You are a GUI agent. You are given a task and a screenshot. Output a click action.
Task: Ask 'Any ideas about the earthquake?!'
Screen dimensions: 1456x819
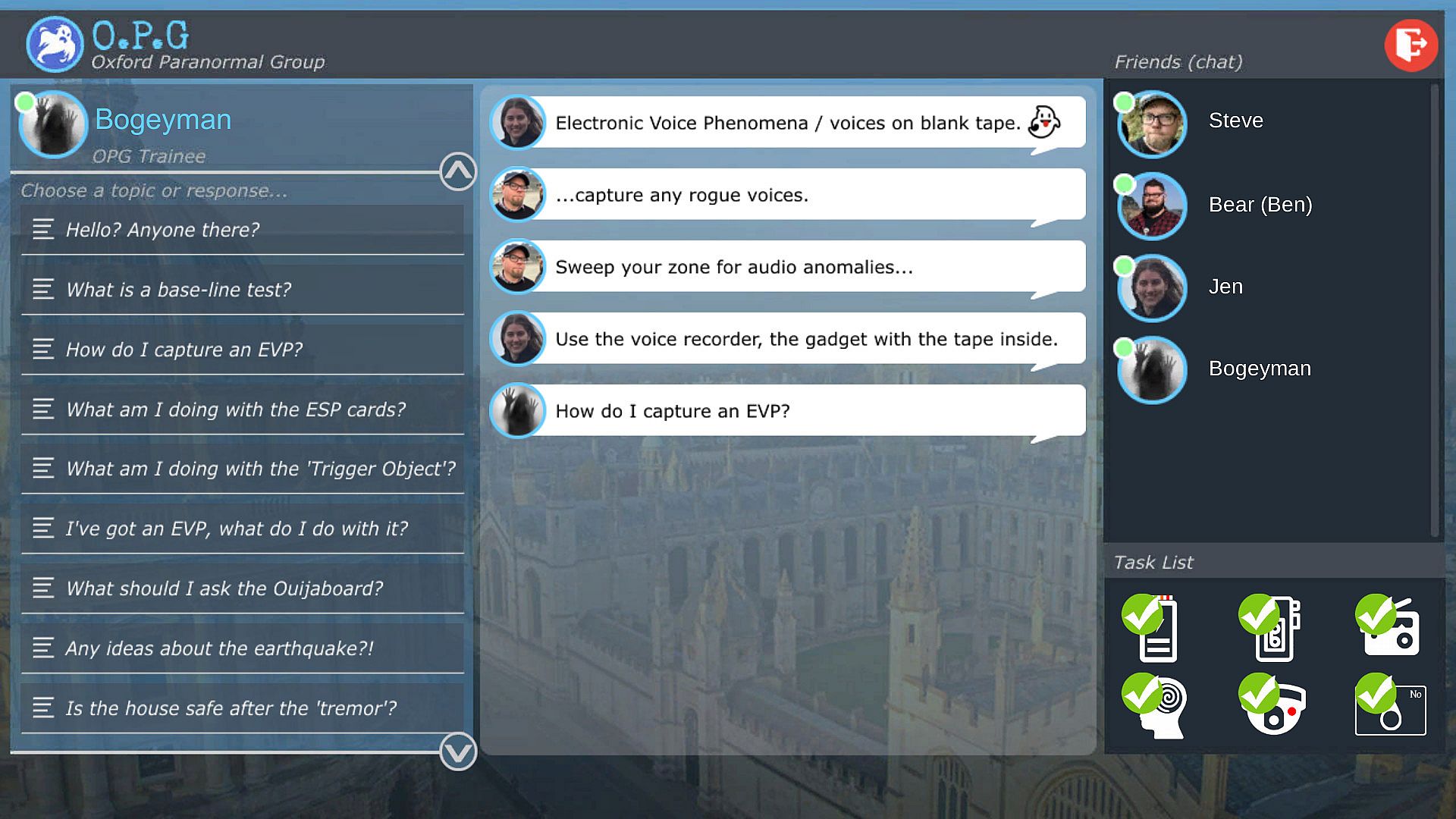coord(243,648)
